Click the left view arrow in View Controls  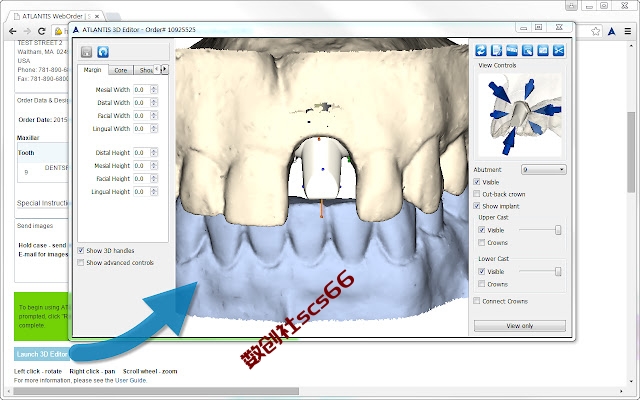pos(499,115)
